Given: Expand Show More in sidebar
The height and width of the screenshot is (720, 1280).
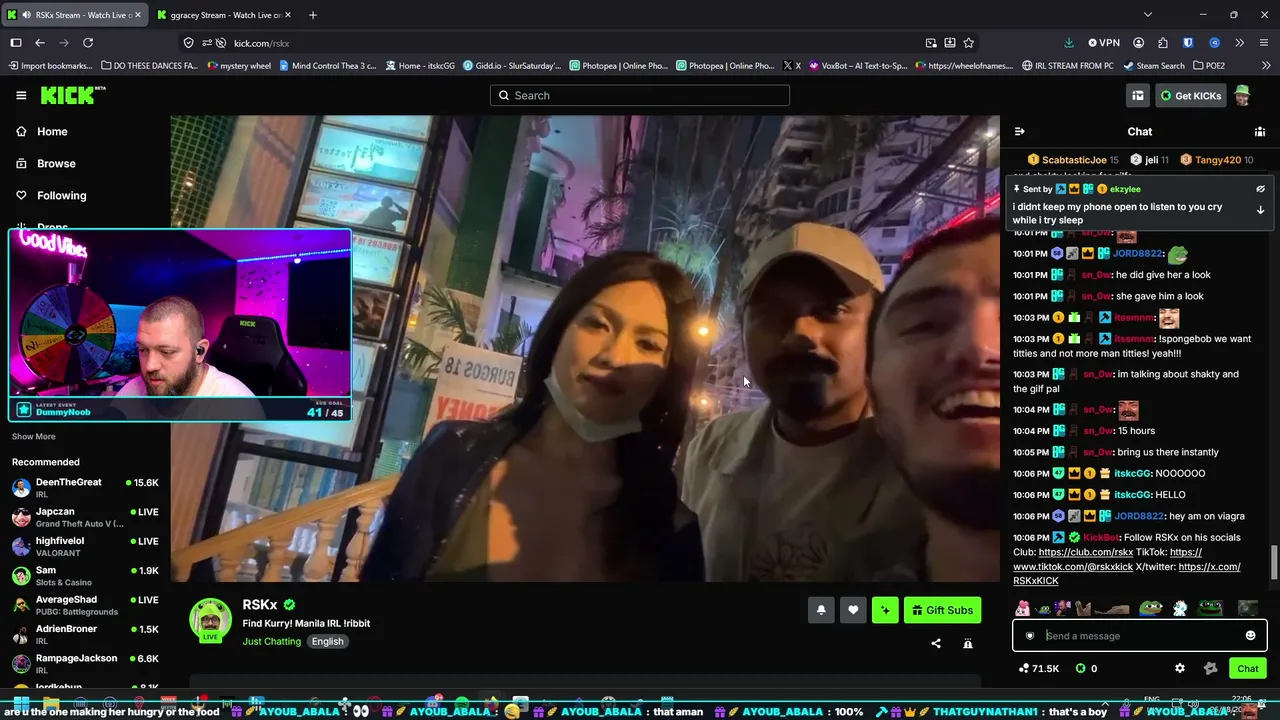Looking at the screenshot, I should 34,436.
